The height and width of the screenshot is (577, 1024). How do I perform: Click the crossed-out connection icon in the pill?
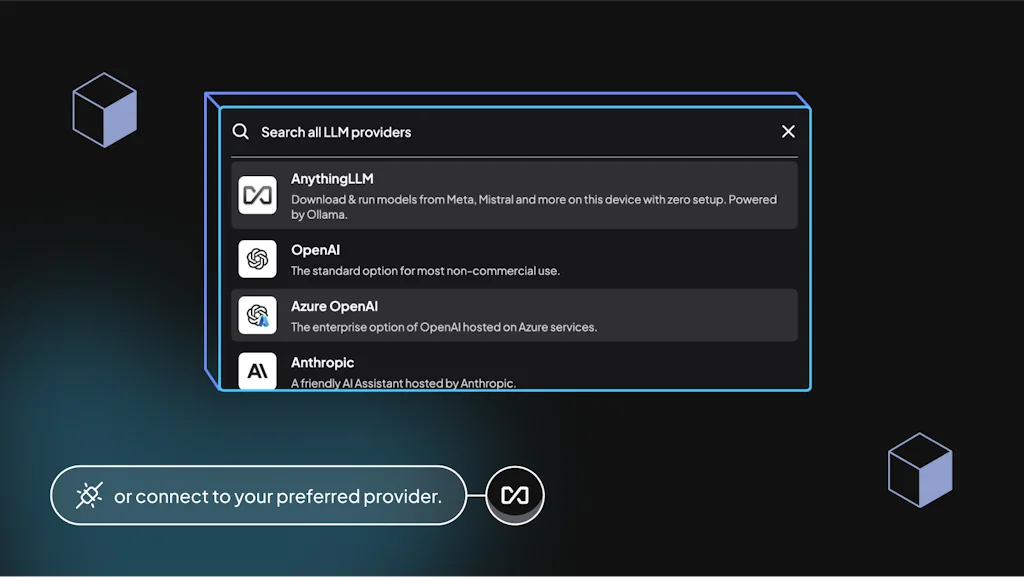[x=88, y=495]
